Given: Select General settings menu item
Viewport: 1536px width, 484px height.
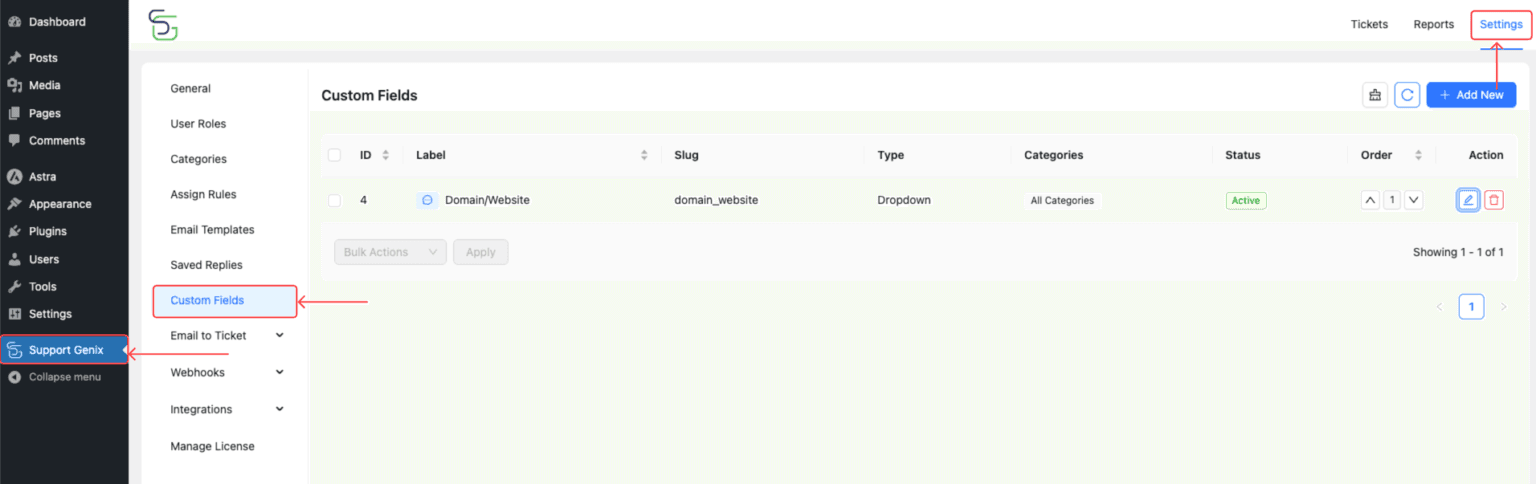Looking at the screenshot, I should coord(190,88).
